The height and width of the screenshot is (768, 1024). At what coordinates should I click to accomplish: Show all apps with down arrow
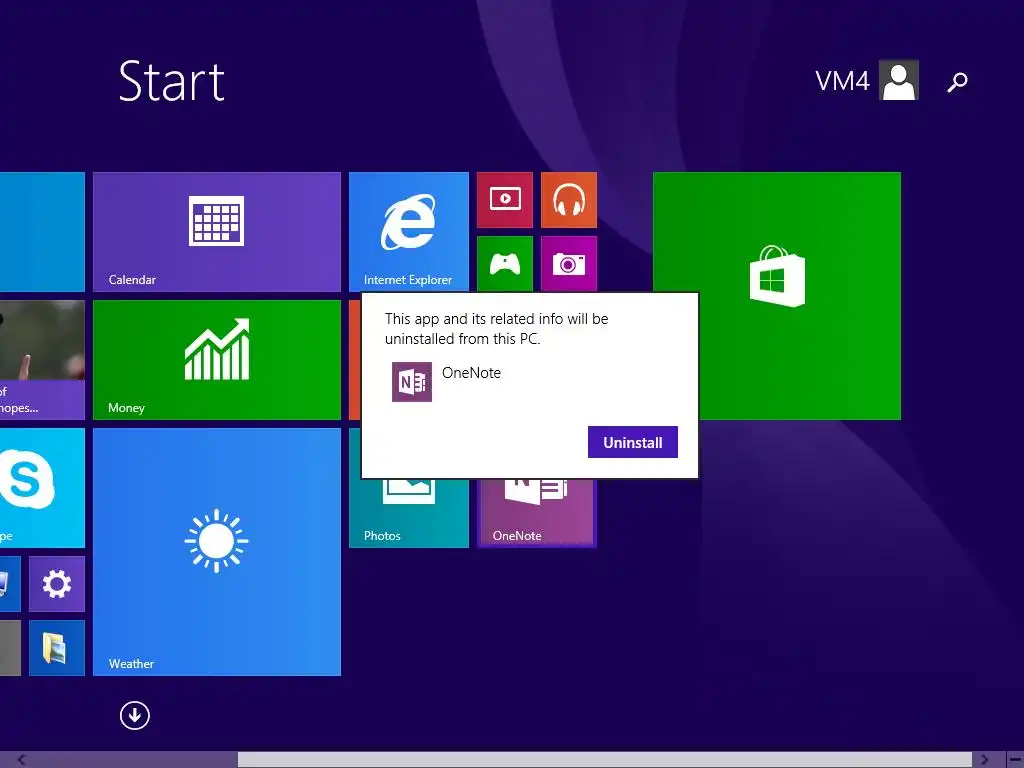pos(135,715)
